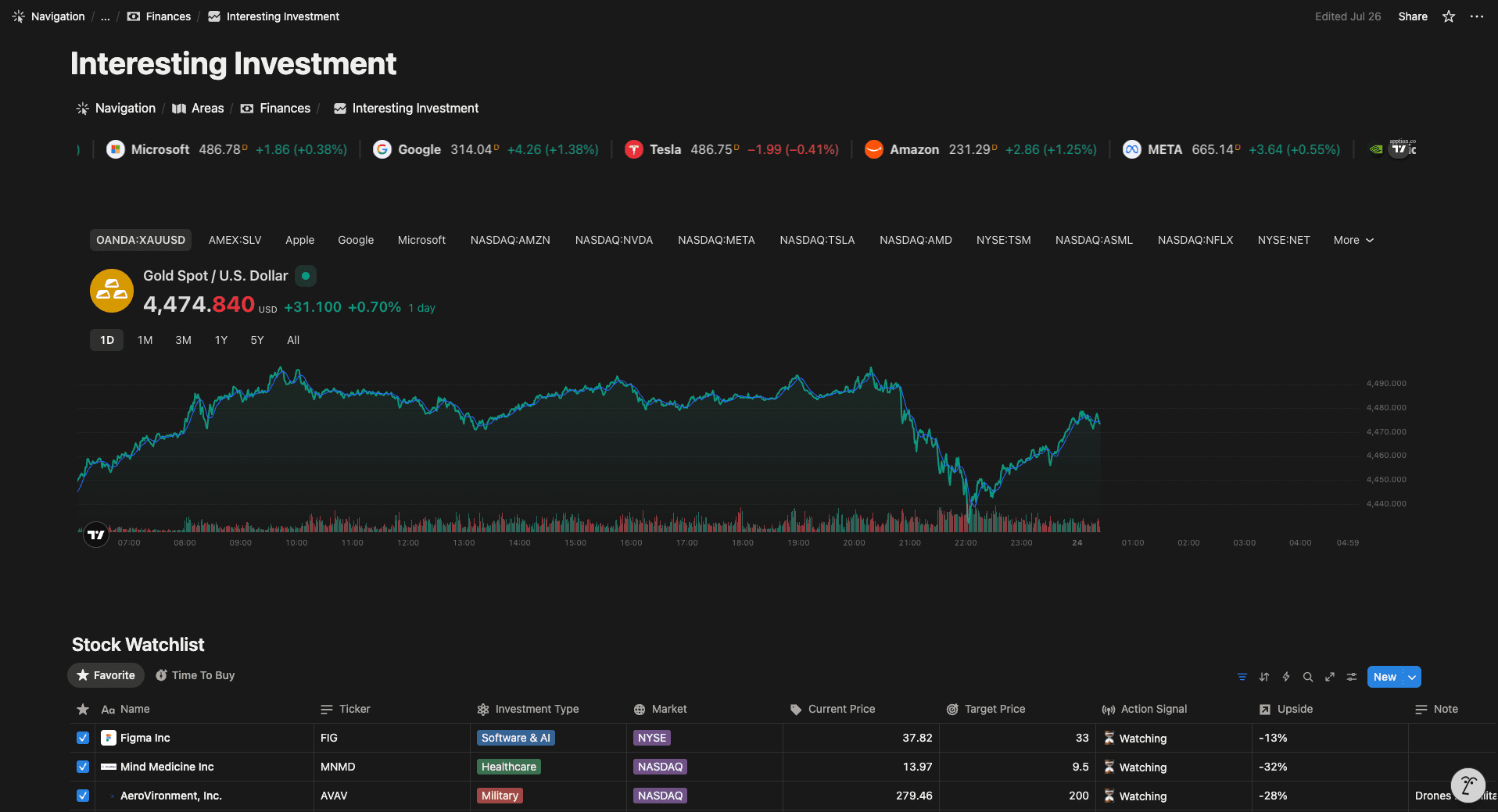
Task: Uncheck the Figma Inc favorite checkbox
Action: (83, 738)
